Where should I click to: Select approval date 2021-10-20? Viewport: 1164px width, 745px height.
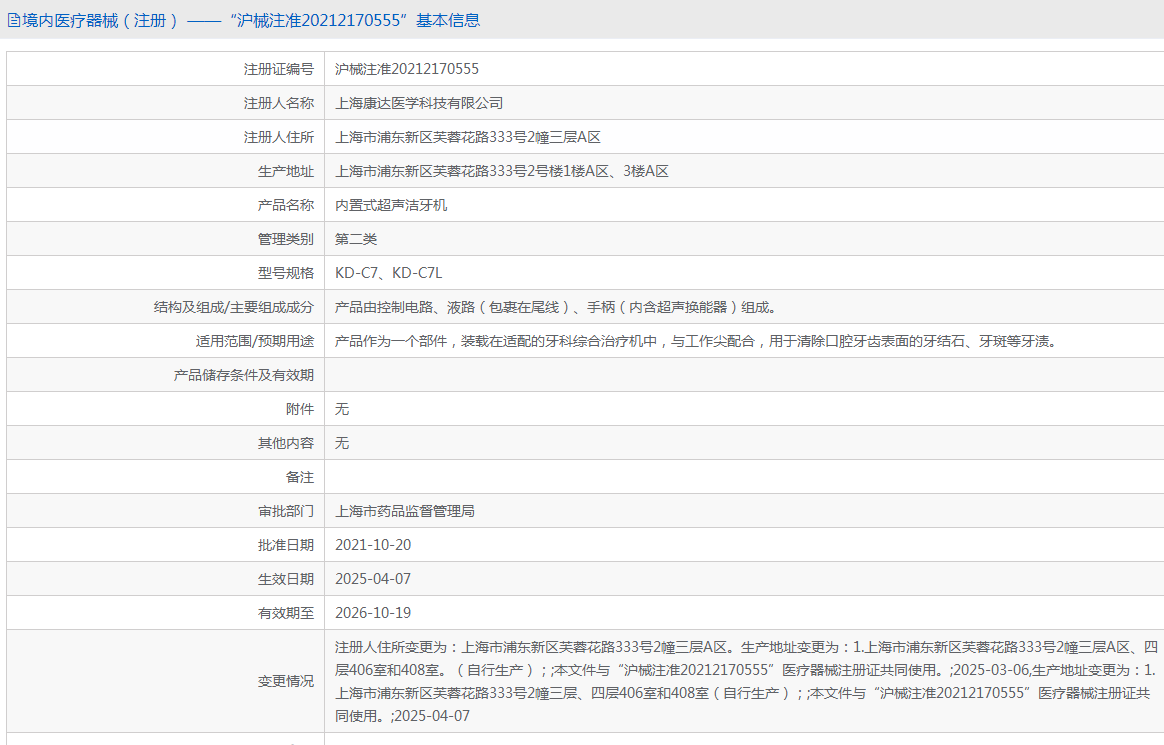[373, 545]
